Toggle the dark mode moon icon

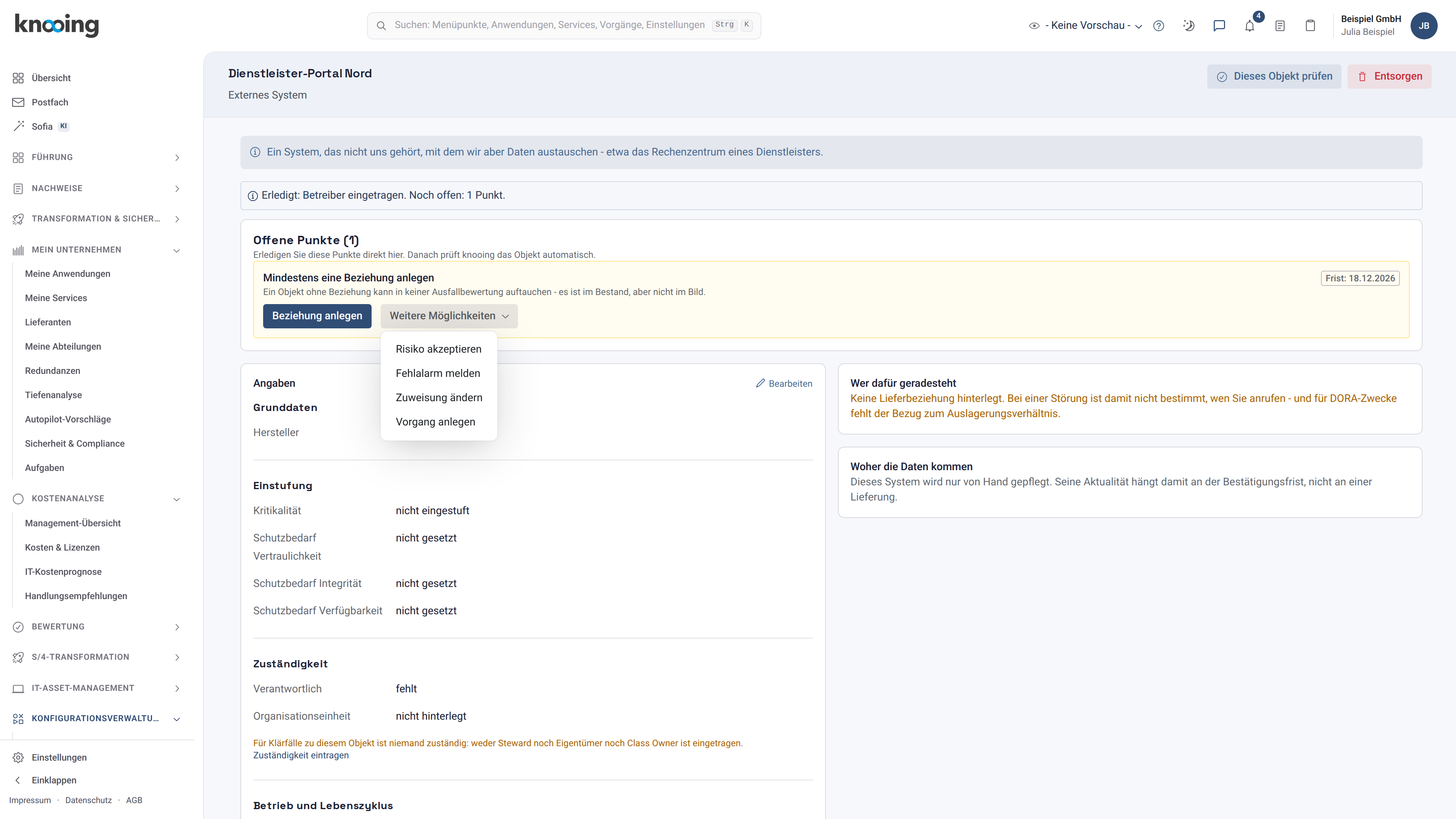point(1189,25)
